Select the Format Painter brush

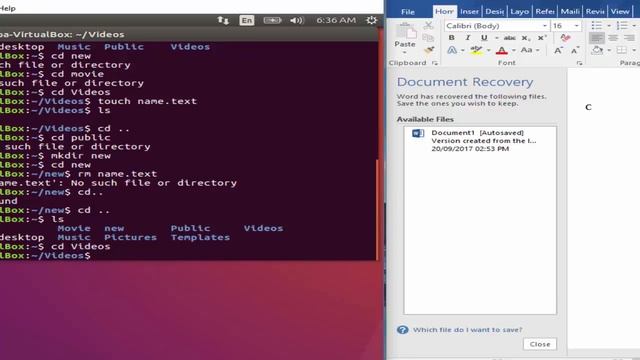pyautogui.click(x=429, y=50)
